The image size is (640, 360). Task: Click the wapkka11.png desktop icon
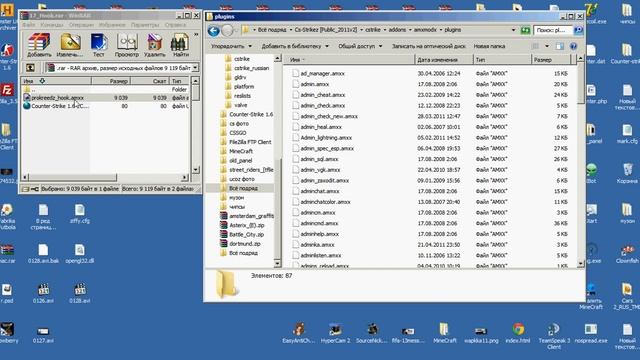click(481, 330)
